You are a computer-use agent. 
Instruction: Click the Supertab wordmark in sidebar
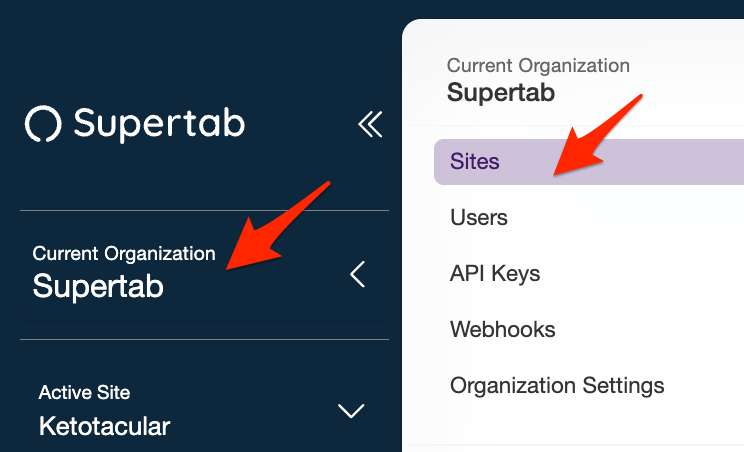point(159,124)
